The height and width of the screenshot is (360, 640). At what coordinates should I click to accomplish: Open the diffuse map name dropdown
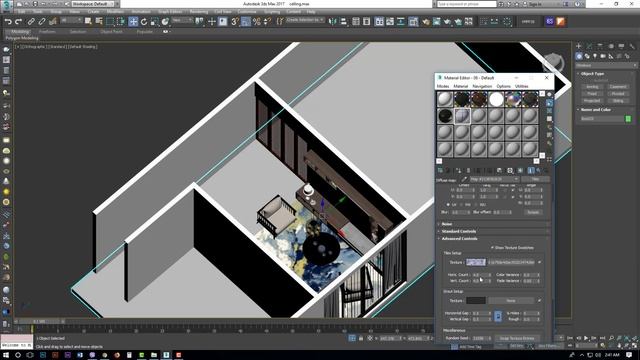click(x=494, y=179)
